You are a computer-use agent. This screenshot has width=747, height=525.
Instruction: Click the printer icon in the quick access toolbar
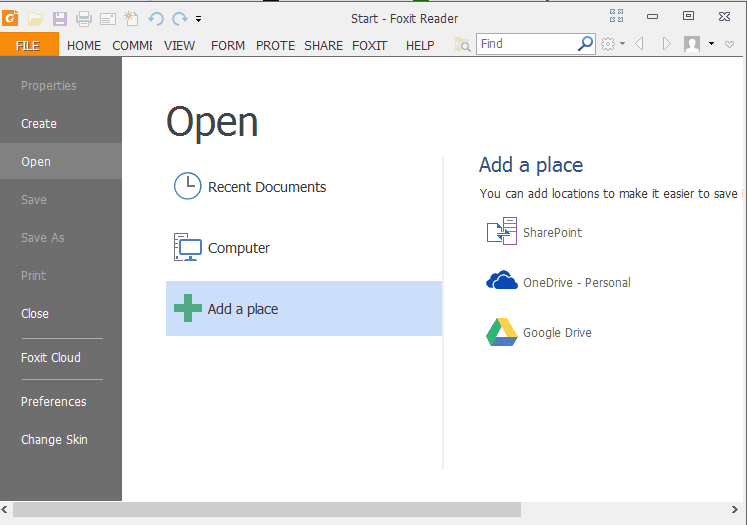click(x=83, y=19)
